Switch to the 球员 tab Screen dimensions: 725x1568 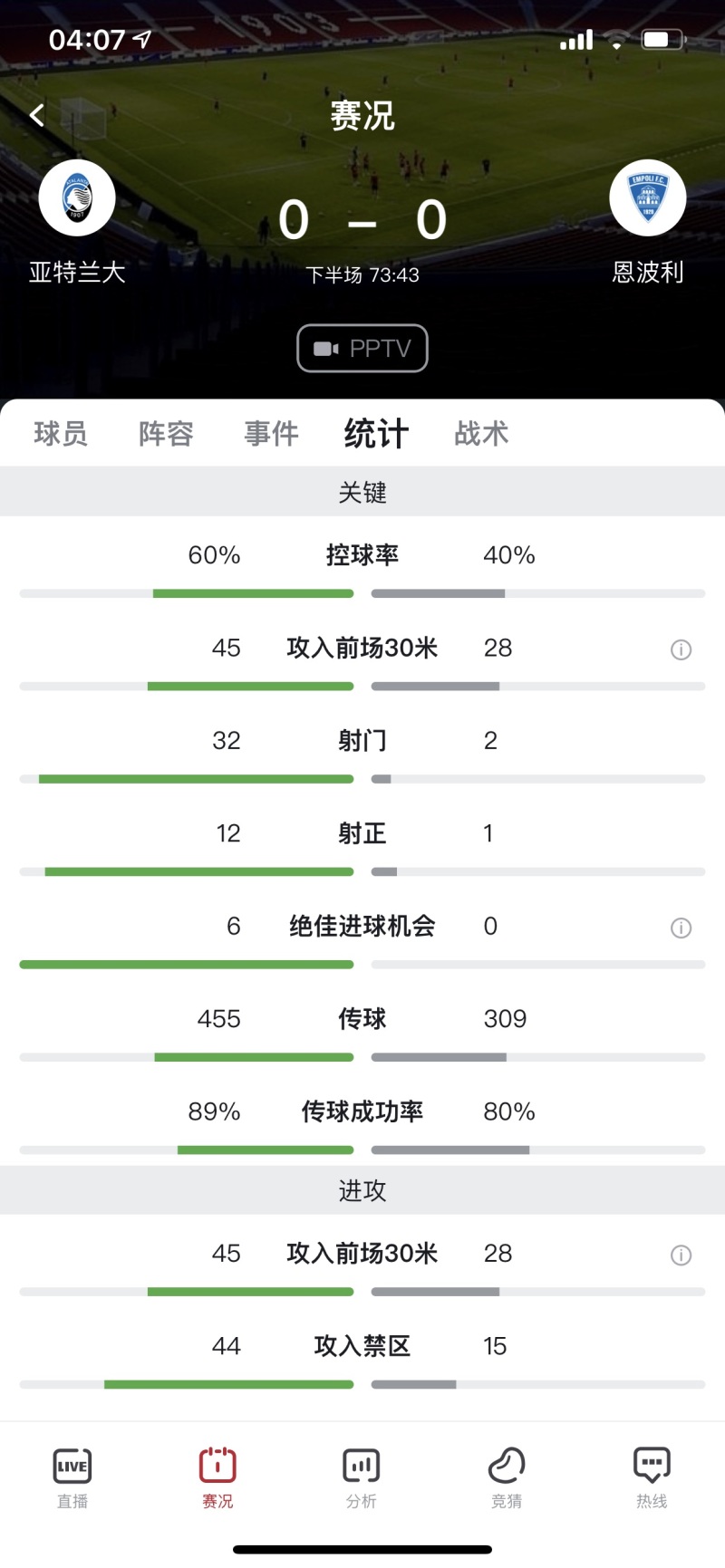[x=61, y=434]
